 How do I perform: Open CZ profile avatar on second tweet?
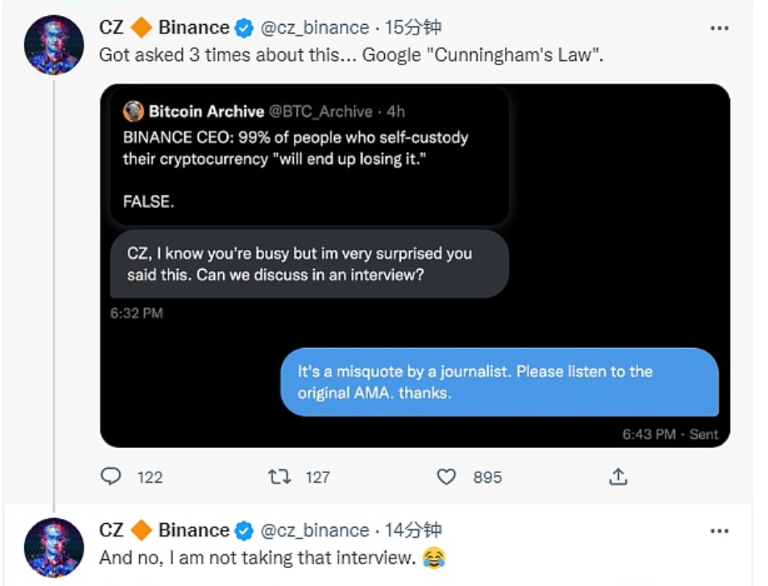tap(53, 546)
